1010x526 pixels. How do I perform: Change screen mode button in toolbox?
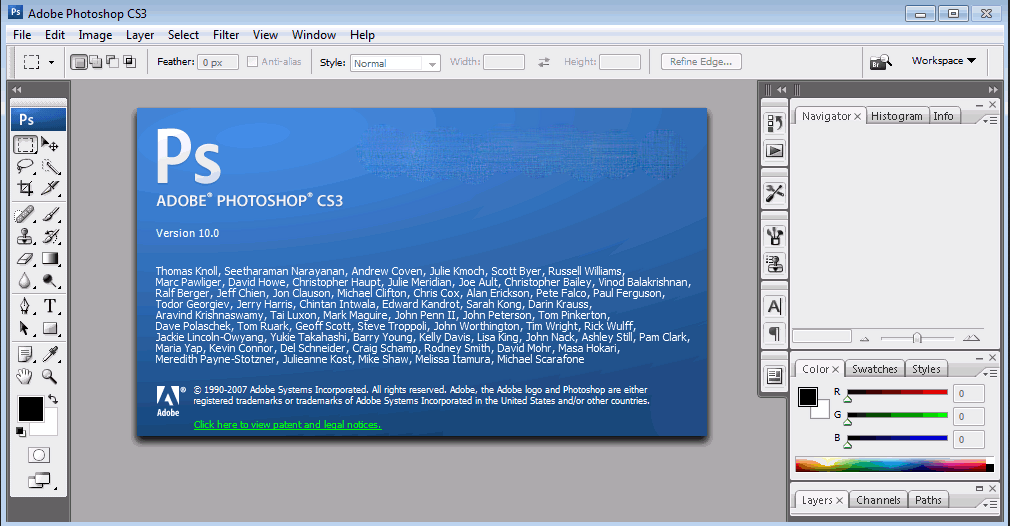[40, 480]
